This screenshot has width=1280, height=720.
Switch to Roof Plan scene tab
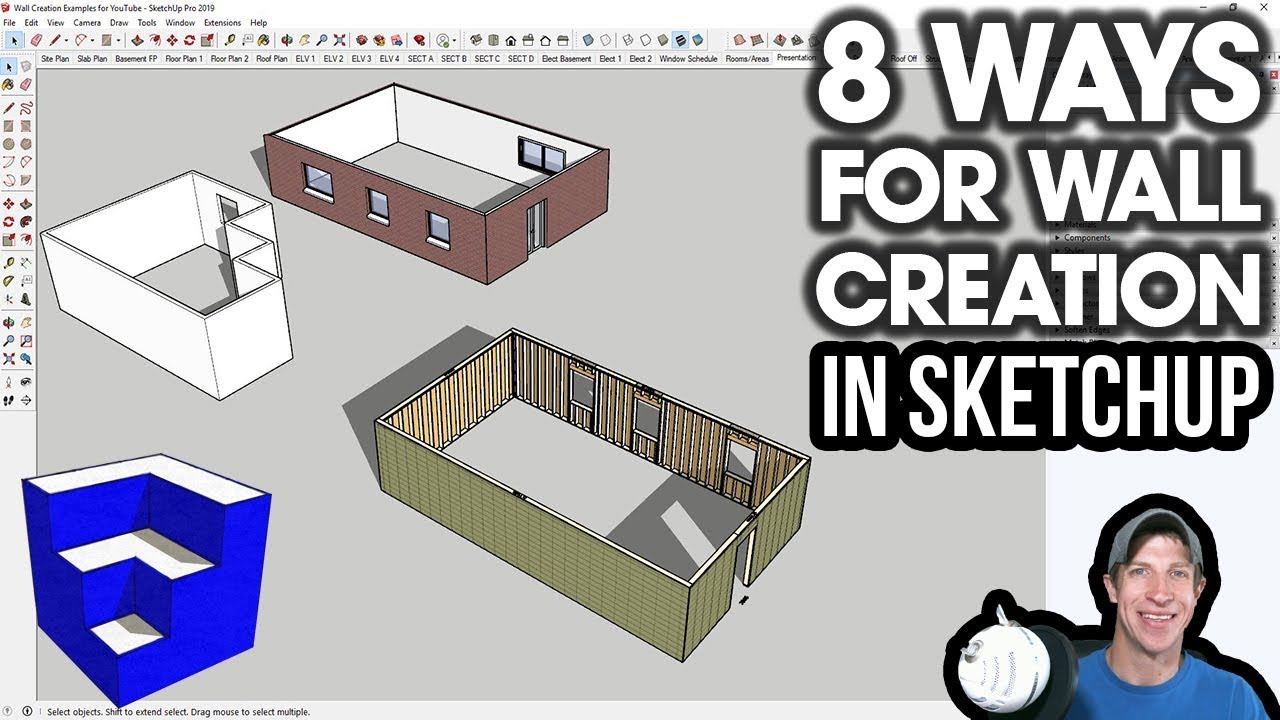[271, 59]
